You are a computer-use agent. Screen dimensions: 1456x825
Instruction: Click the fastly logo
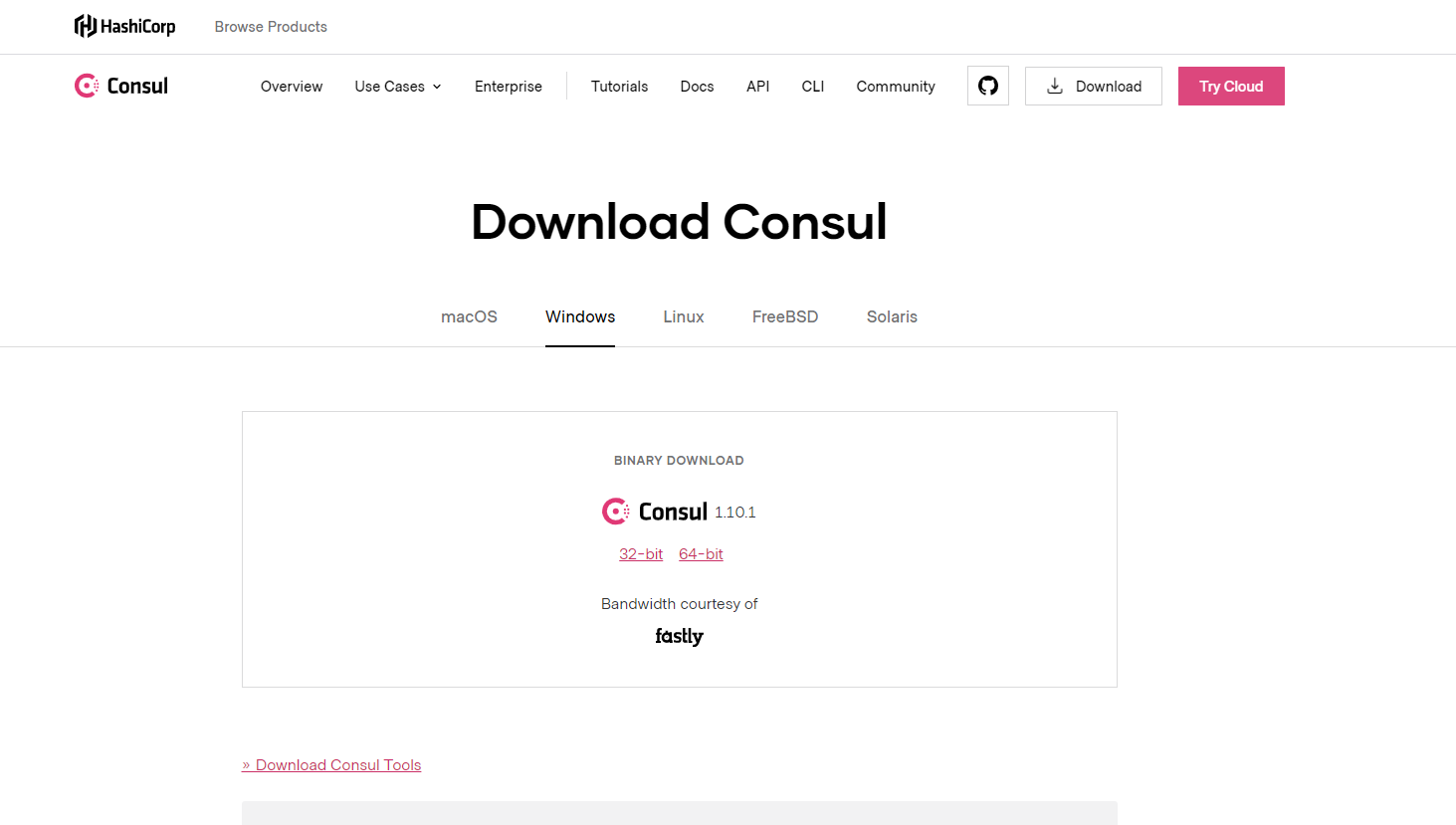click(x=679, y=636)
